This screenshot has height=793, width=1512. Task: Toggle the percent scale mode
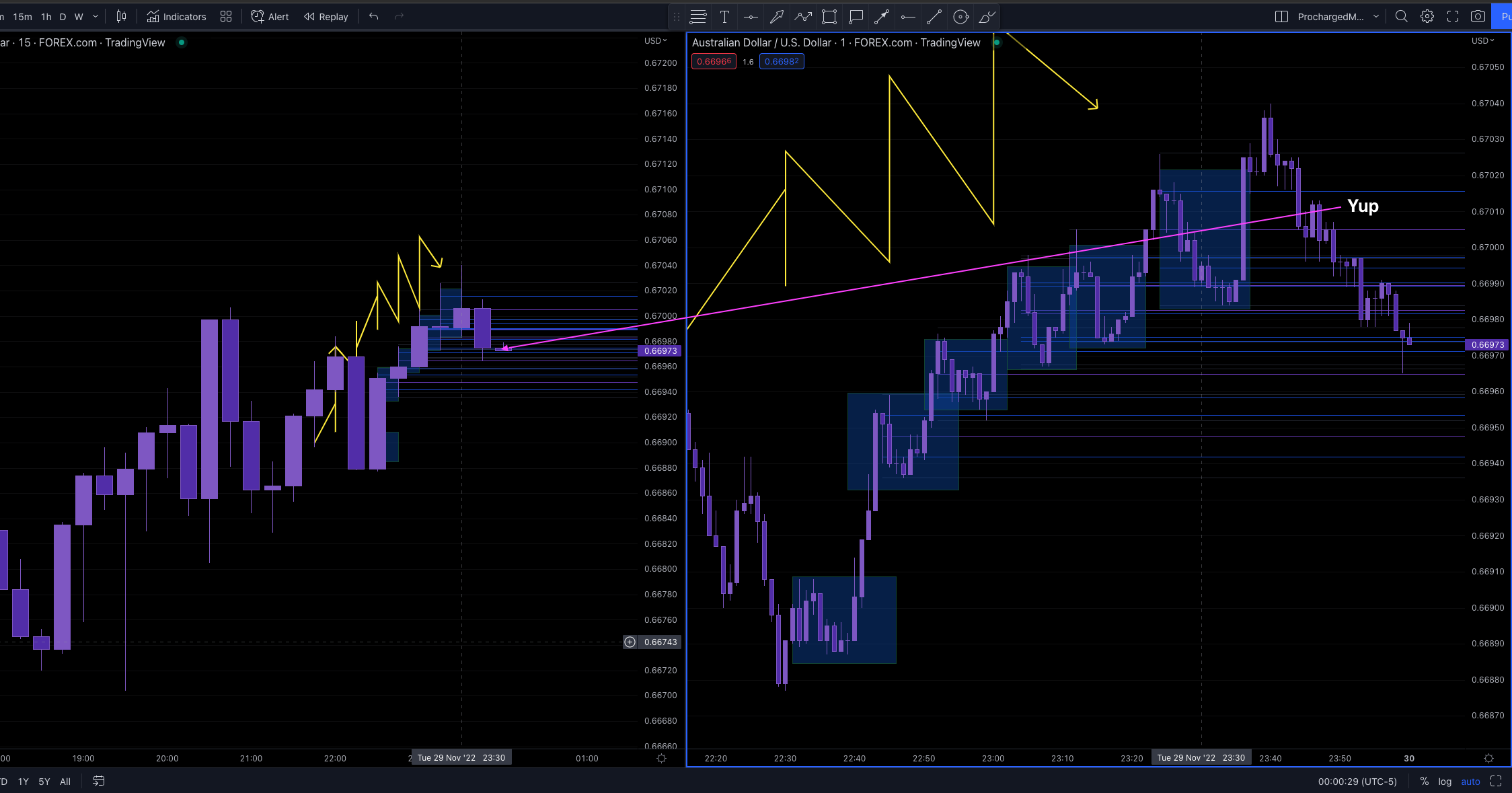tap(1424, 781)
